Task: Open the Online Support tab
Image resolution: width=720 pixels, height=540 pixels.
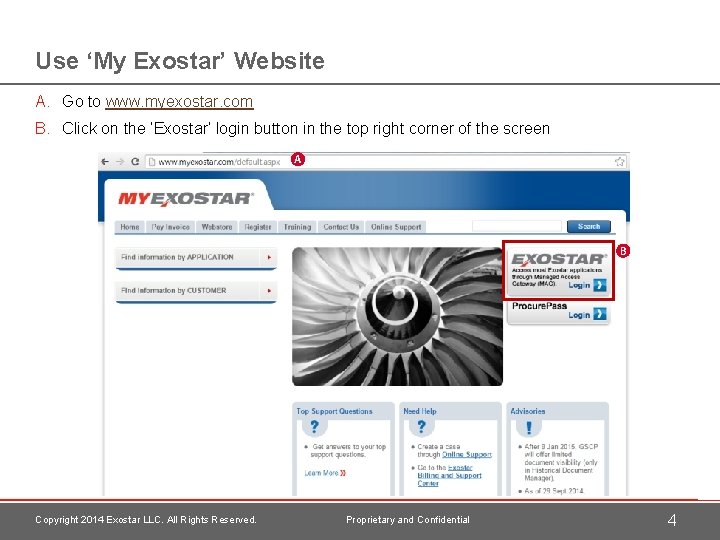Action: (396, 227)
